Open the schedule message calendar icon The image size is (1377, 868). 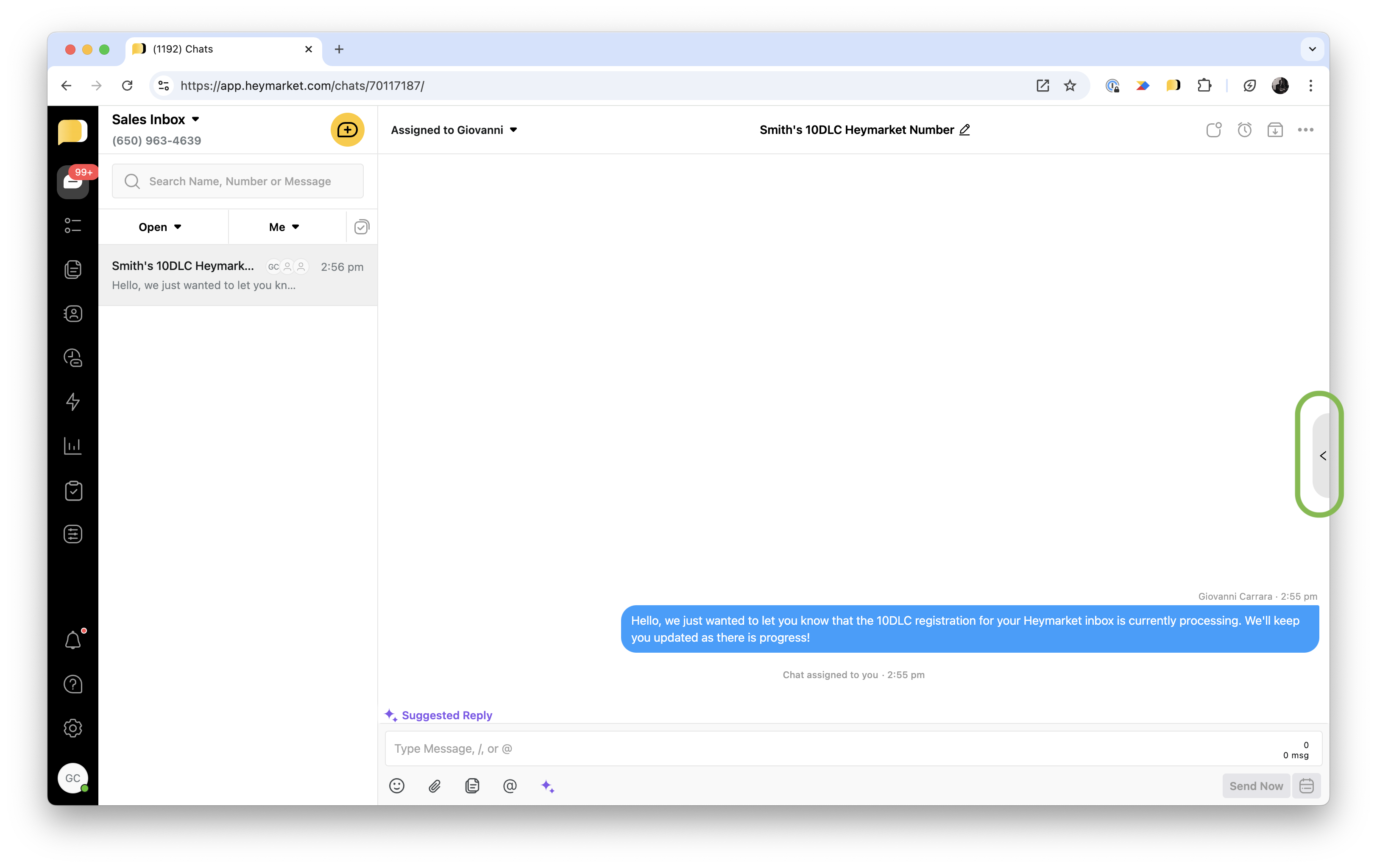[x=1306, y=786]
